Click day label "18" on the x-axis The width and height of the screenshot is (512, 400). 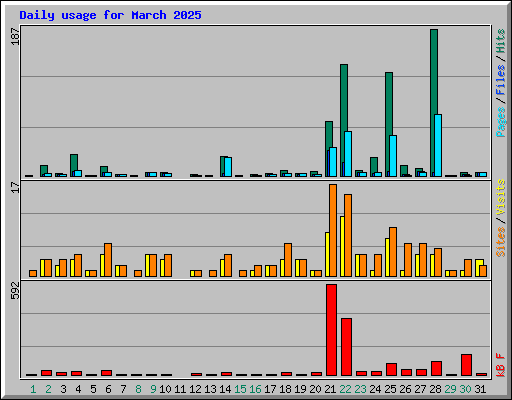(285, 389)
